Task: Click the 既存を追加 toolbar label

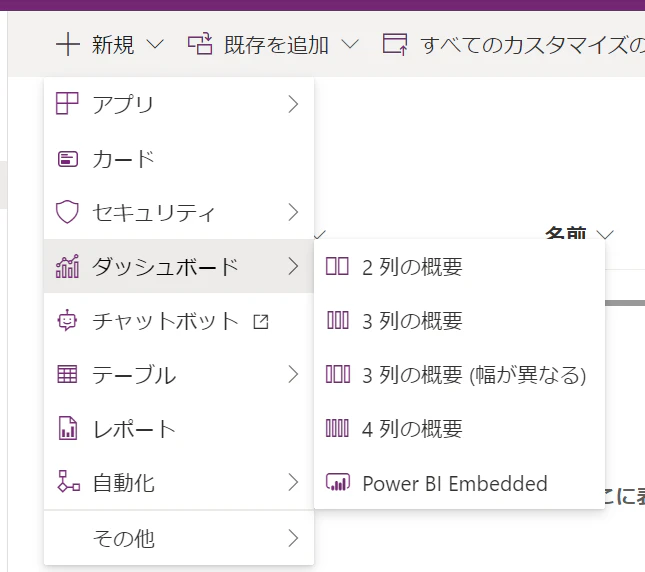Action: tap(276, 44)
